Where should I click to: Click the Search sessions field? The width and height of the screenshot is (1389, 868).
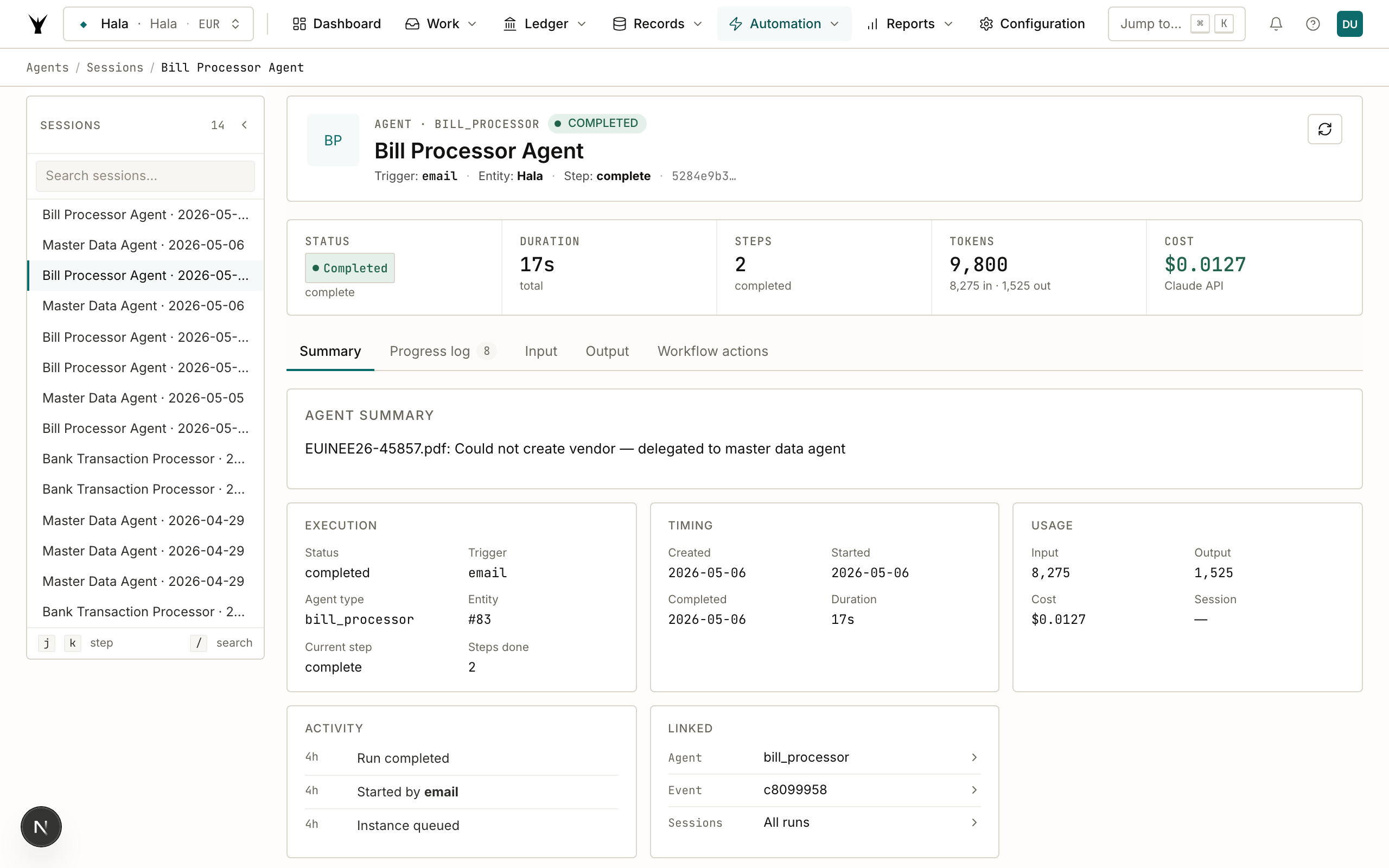tap(145, 176)
